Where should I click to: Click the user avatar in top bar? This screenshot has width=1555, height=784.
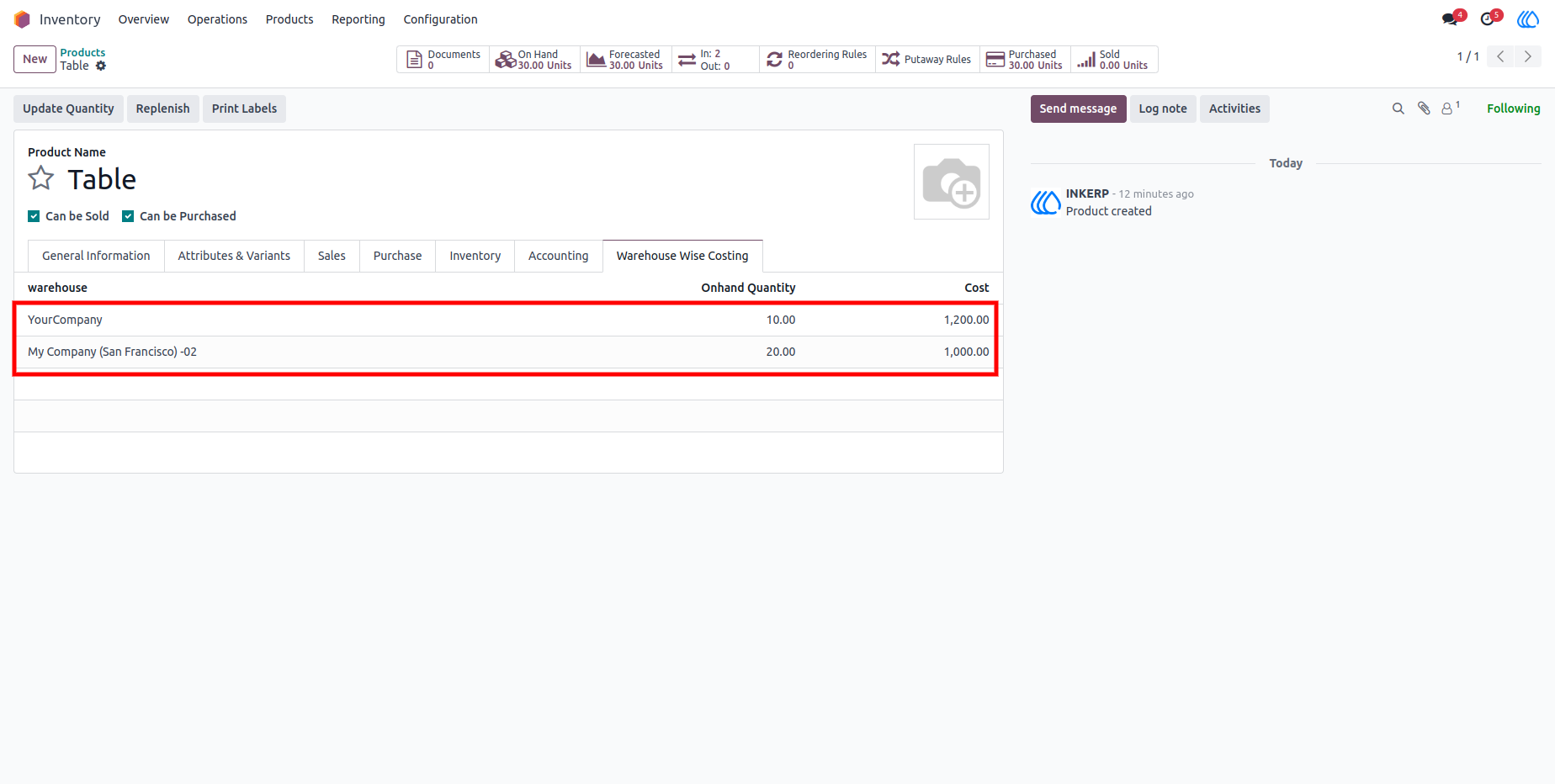pos(1528,19)
